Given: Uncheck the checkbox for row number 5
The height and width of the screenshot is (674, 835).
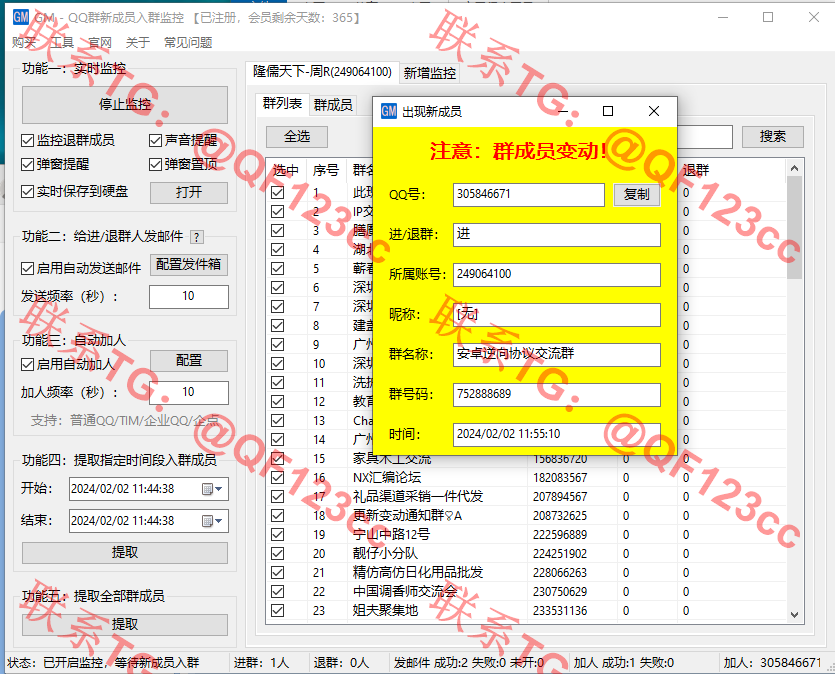Looking at the screenshot, I should click(x=277, y=269).
